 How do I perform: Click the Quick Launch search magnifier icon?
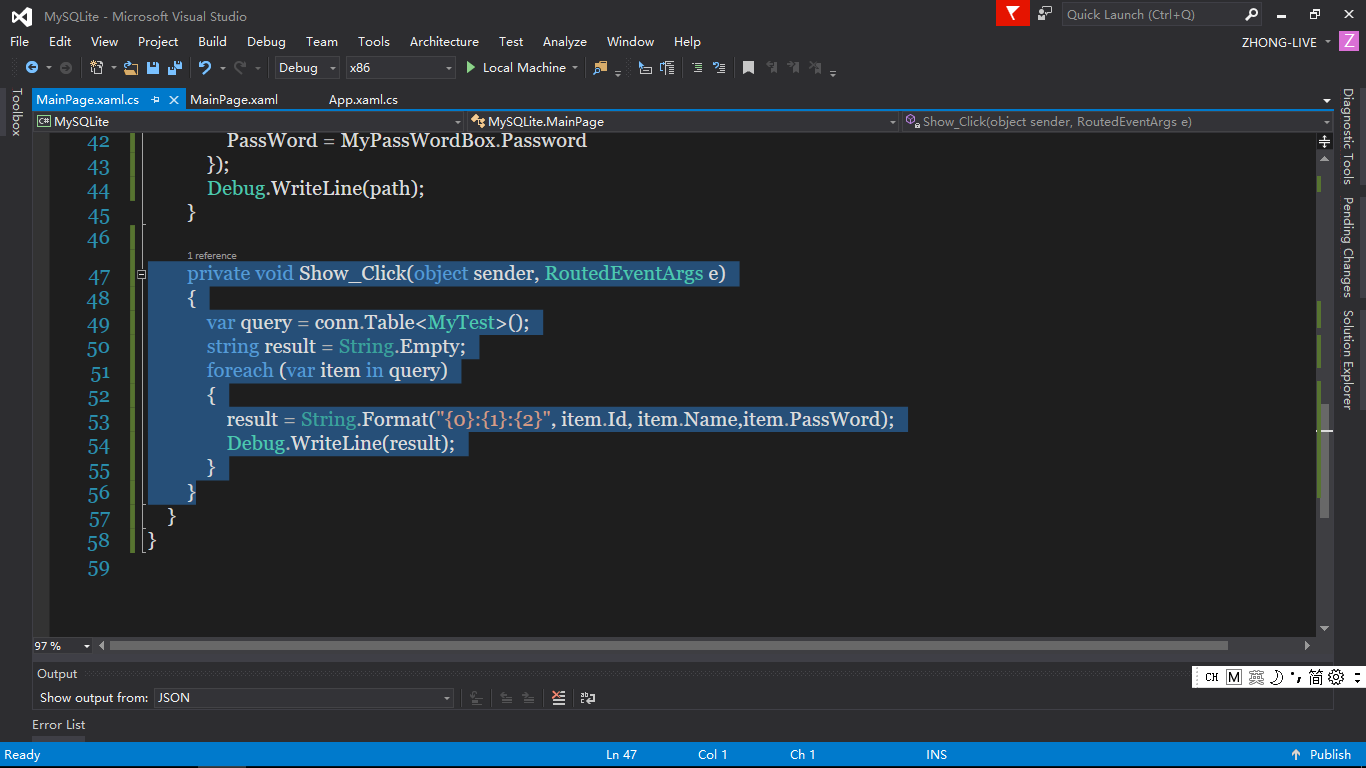[x=1251, y=14]
